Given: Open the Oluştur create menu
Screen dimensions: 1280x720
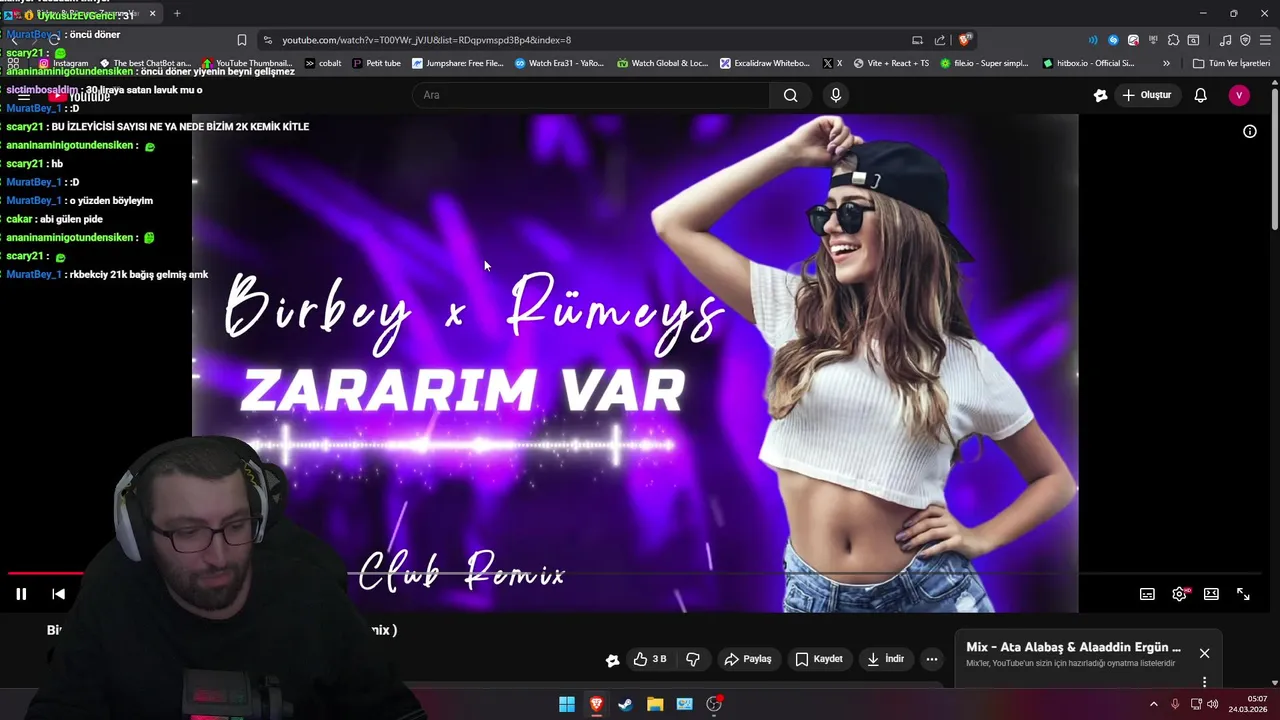Looking at the screenshot, I should click(1146, 95).
